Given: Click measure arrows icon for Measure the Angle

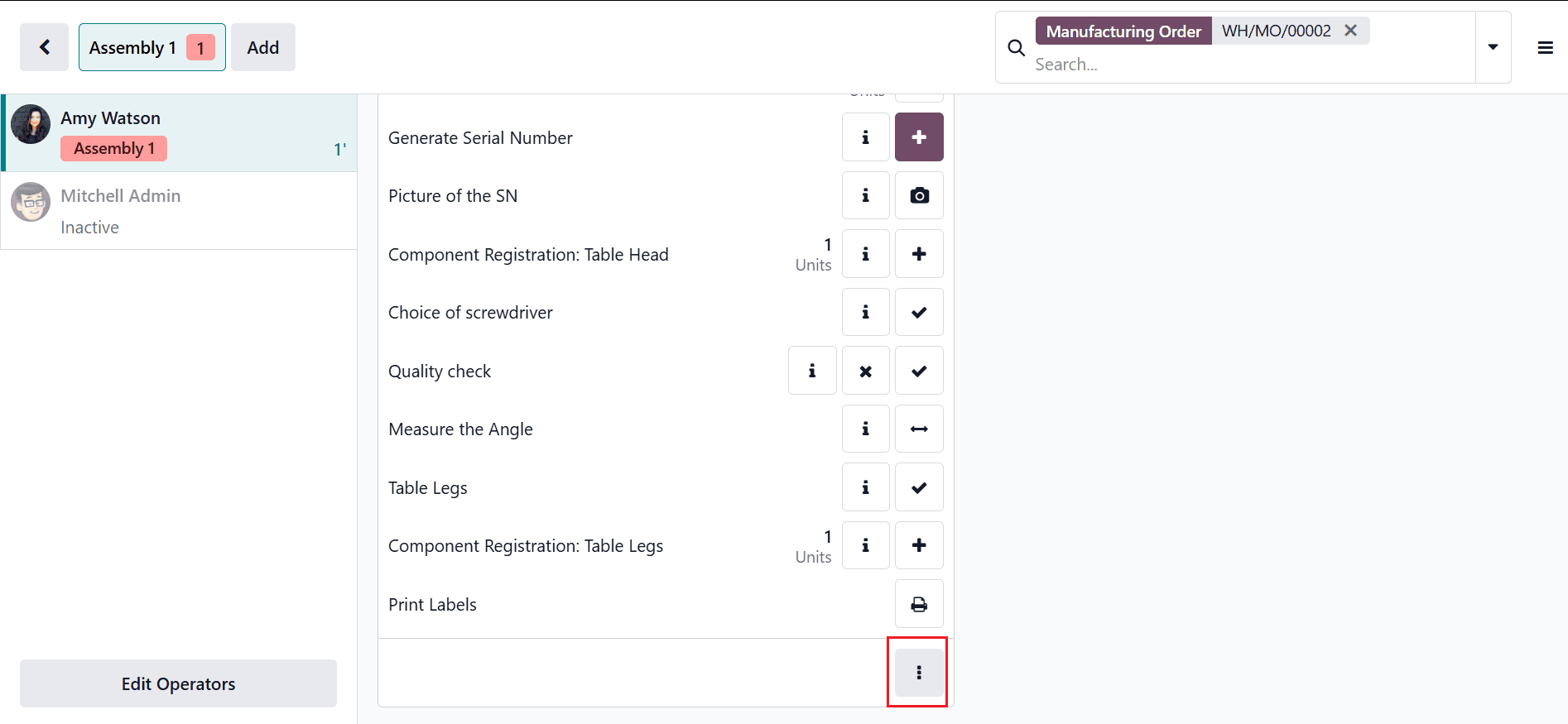Looking at the screenshot, I should point(919,429).
